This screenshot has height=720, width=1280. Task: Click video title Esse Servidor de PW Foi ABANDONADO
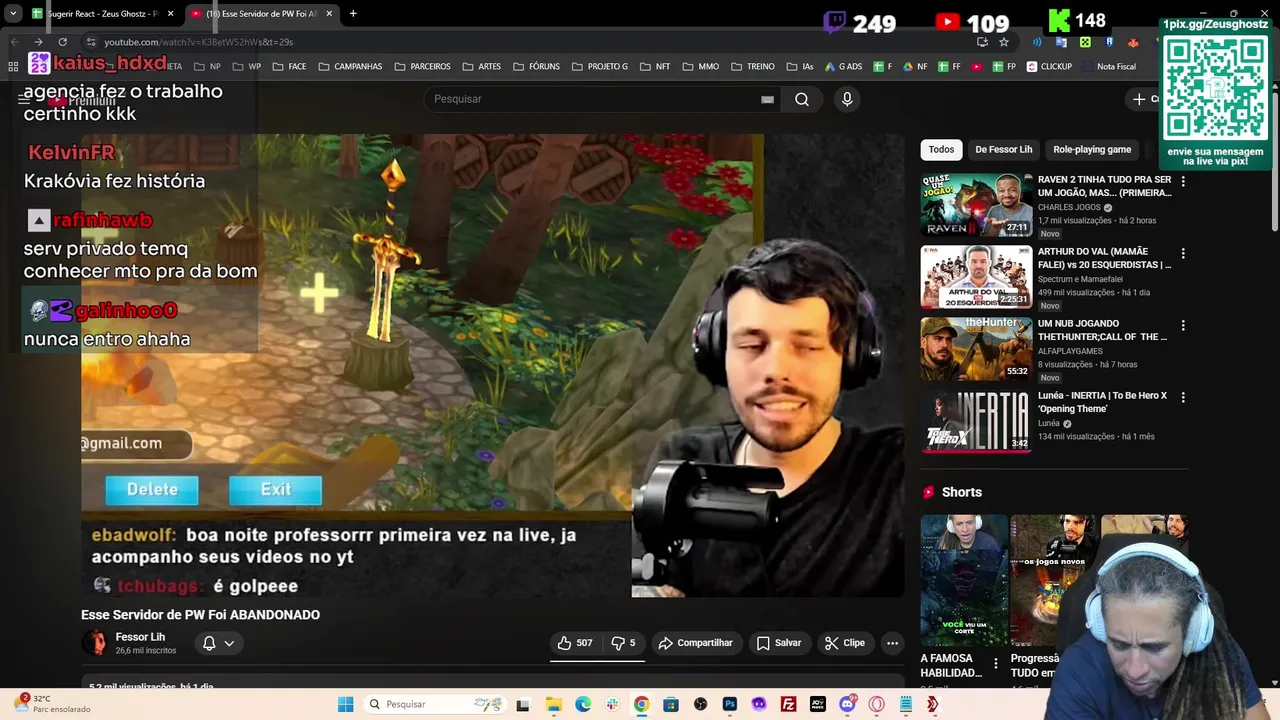point(200,615)
